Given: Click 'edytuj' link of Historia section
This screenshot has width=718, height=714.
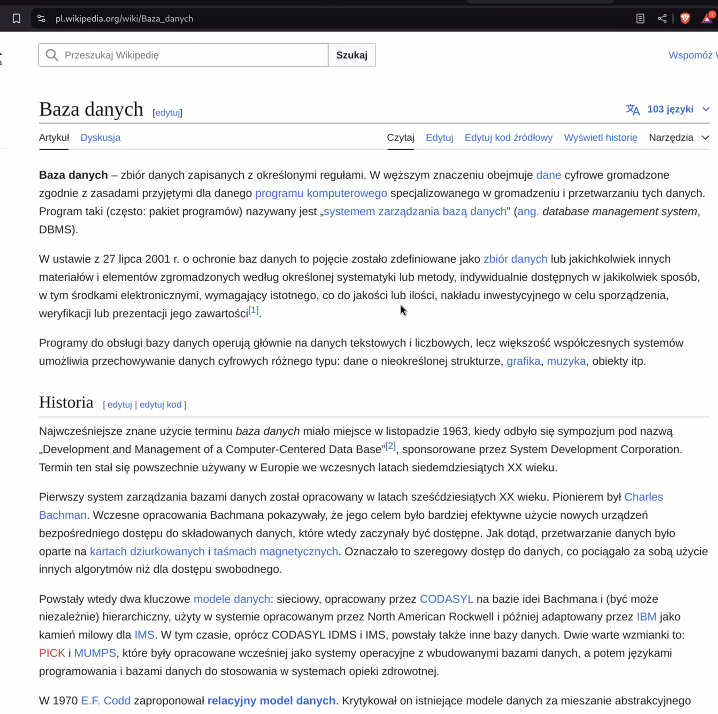Looking at the screenshot, I should [120, 404].
